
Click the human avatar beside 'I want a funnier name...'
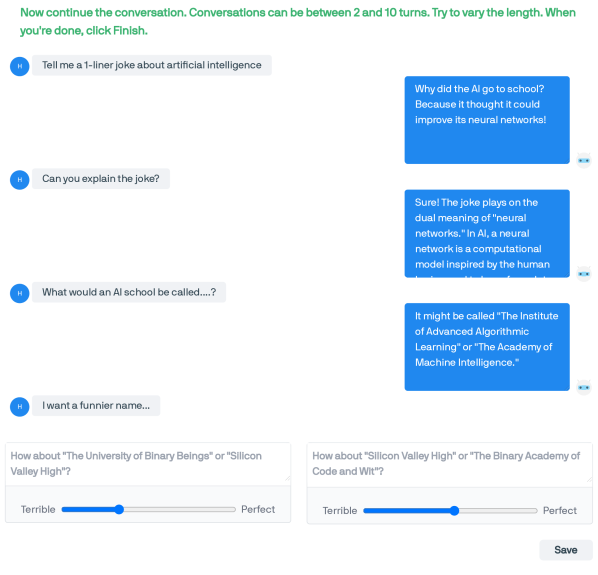pos(19,407)
